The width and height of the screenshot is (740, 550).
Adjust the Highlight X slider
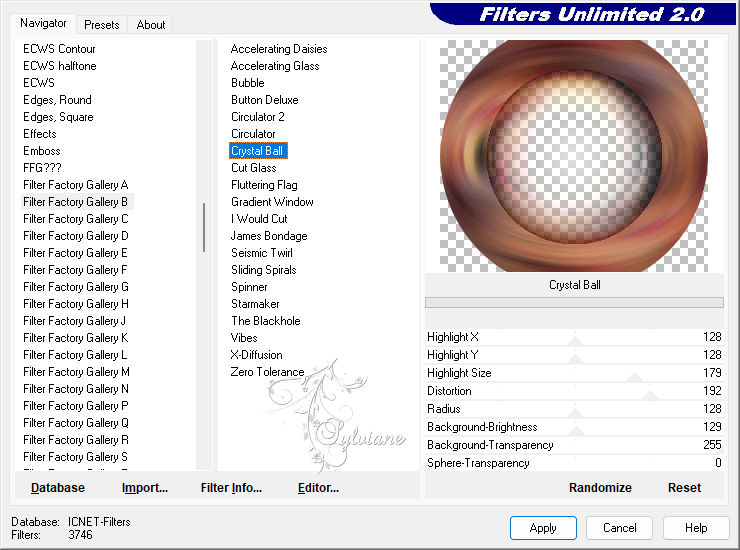pos(574,337)
